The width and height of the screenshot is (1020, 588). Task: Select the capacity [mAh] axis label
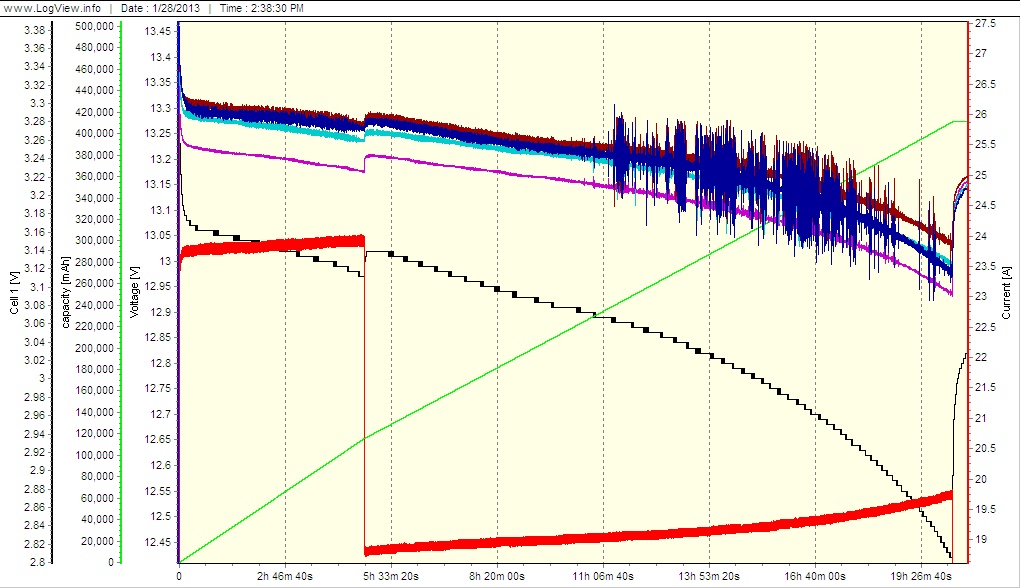[65, 292]
